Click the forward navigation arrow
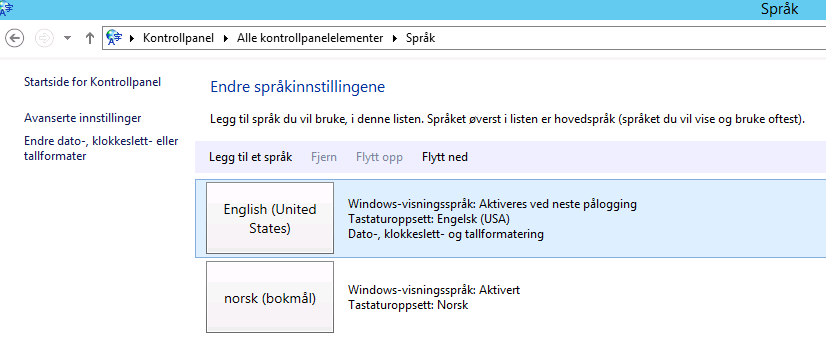 (x=44, y=38)
